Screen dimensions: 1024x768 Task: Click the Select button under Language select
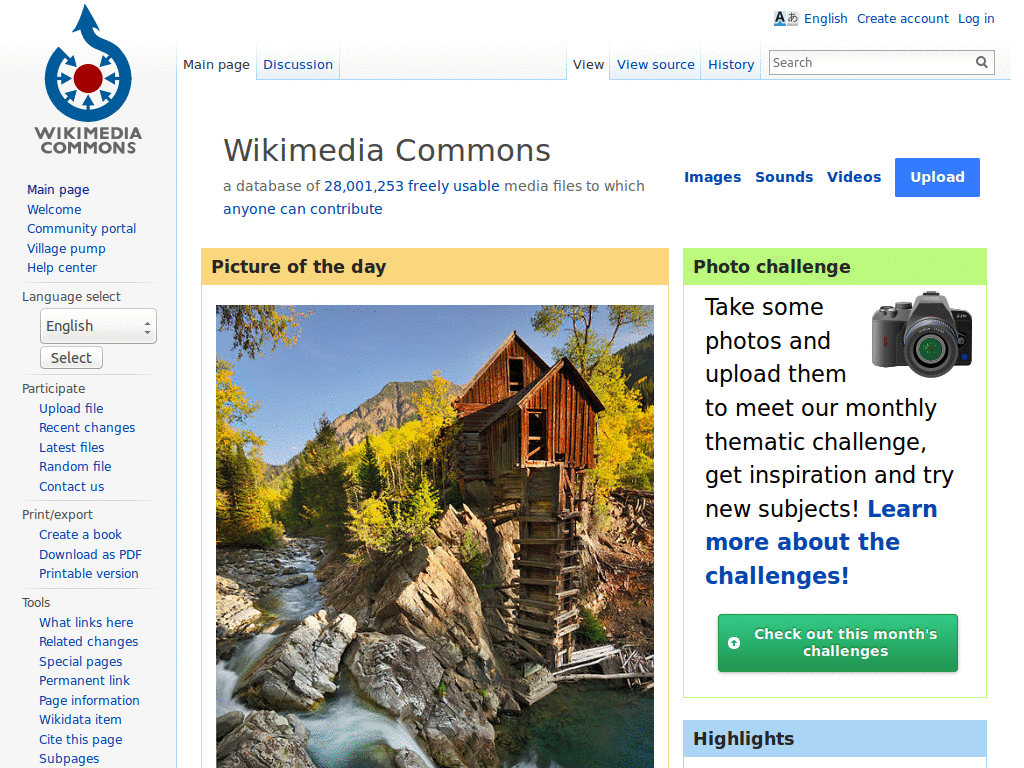71,357
